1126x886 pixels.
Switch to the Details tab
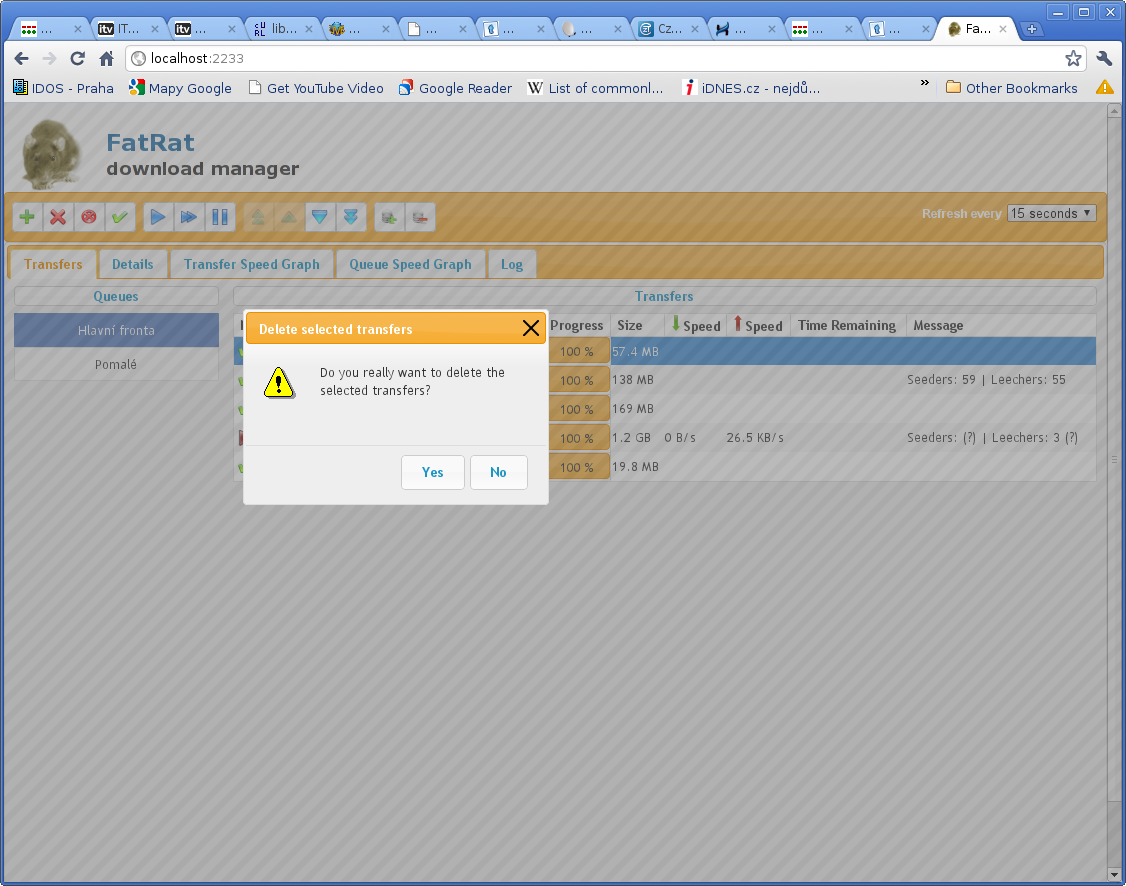point(133,264)
